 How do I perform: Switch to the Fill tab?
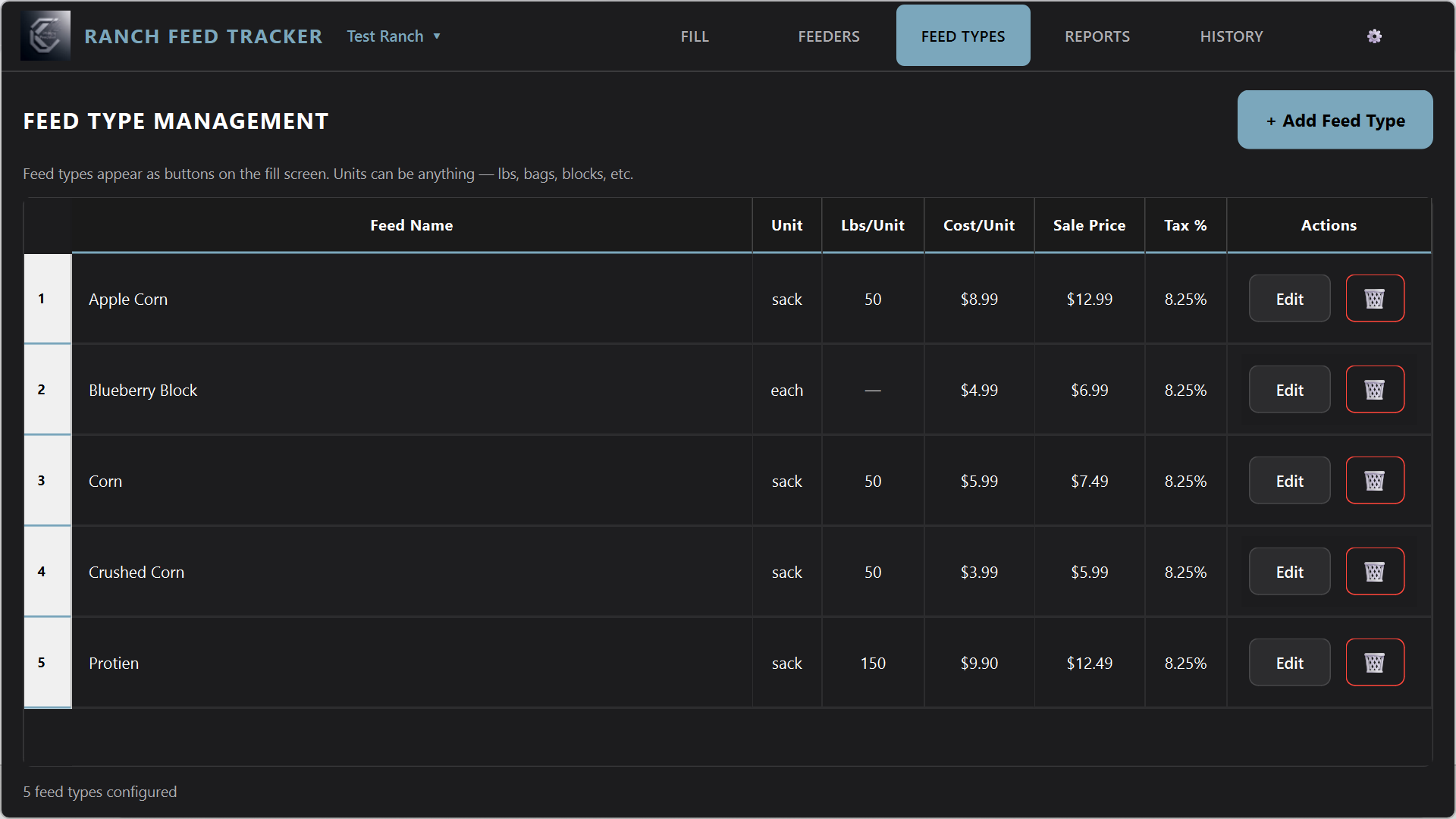click(x=695, y=36)
